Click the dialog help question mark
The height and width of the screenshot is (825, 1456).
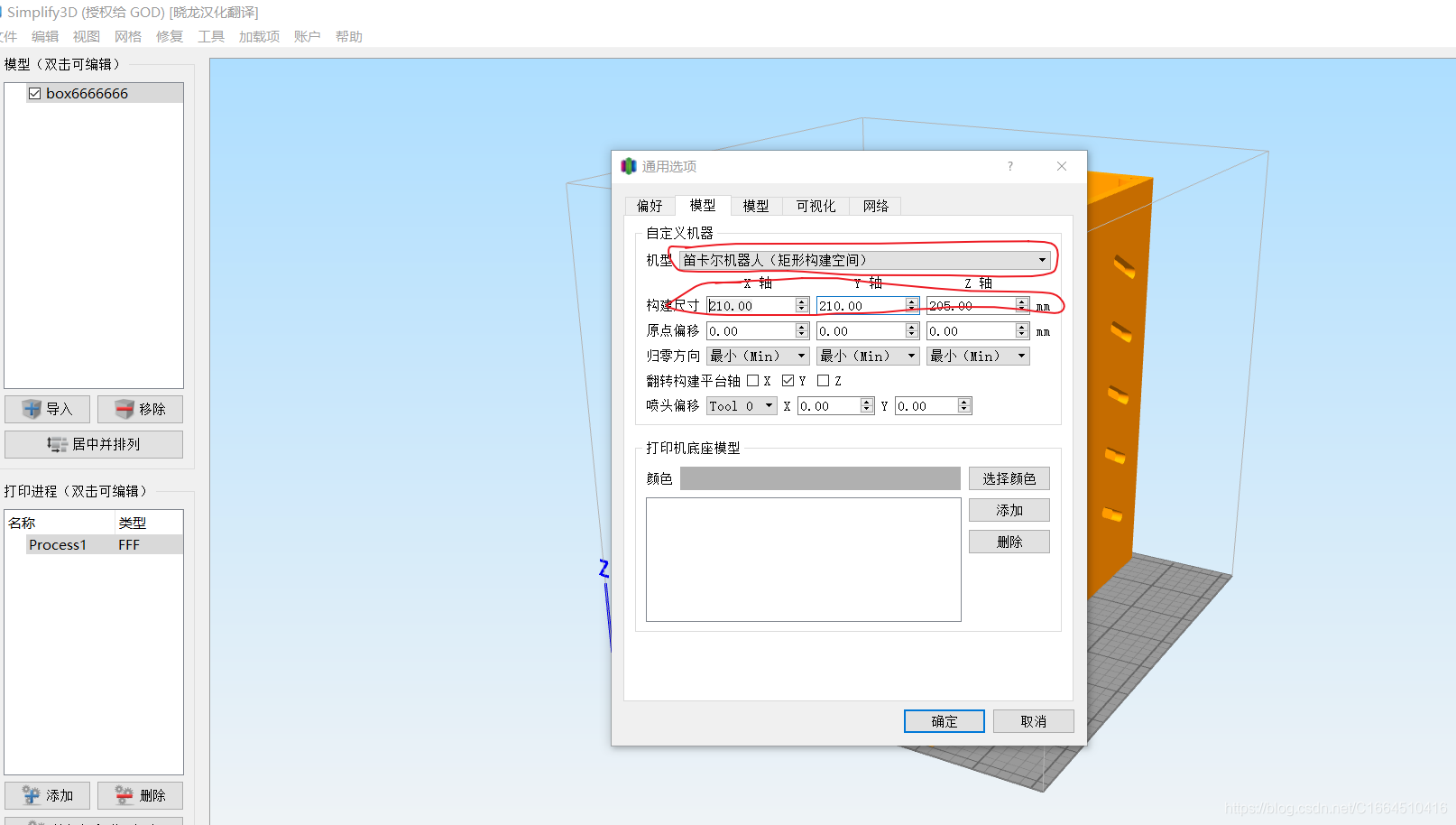point(1010,166)
